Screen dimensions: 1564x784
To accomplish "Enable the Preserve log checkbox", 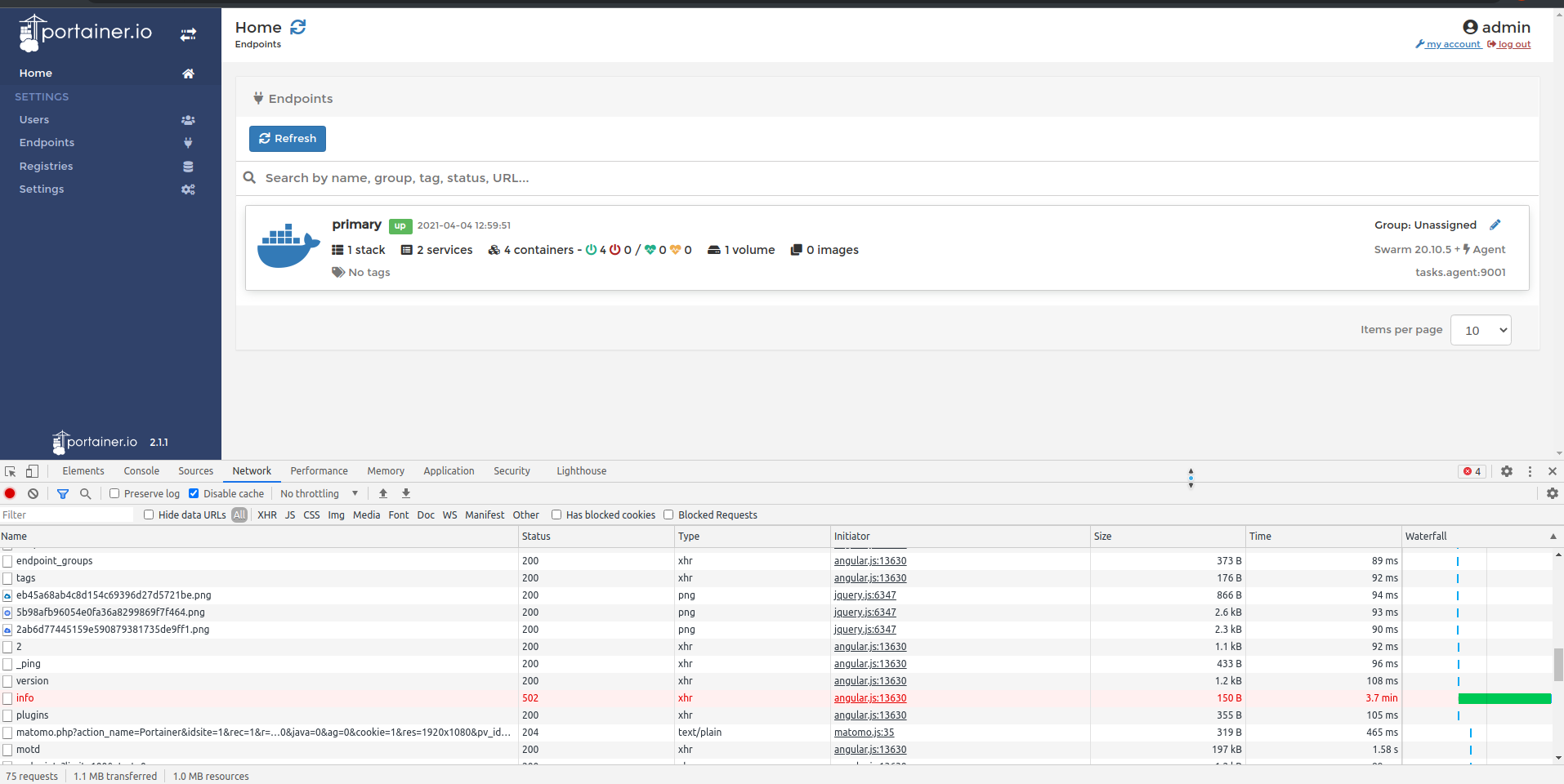I will coord(114,493).
